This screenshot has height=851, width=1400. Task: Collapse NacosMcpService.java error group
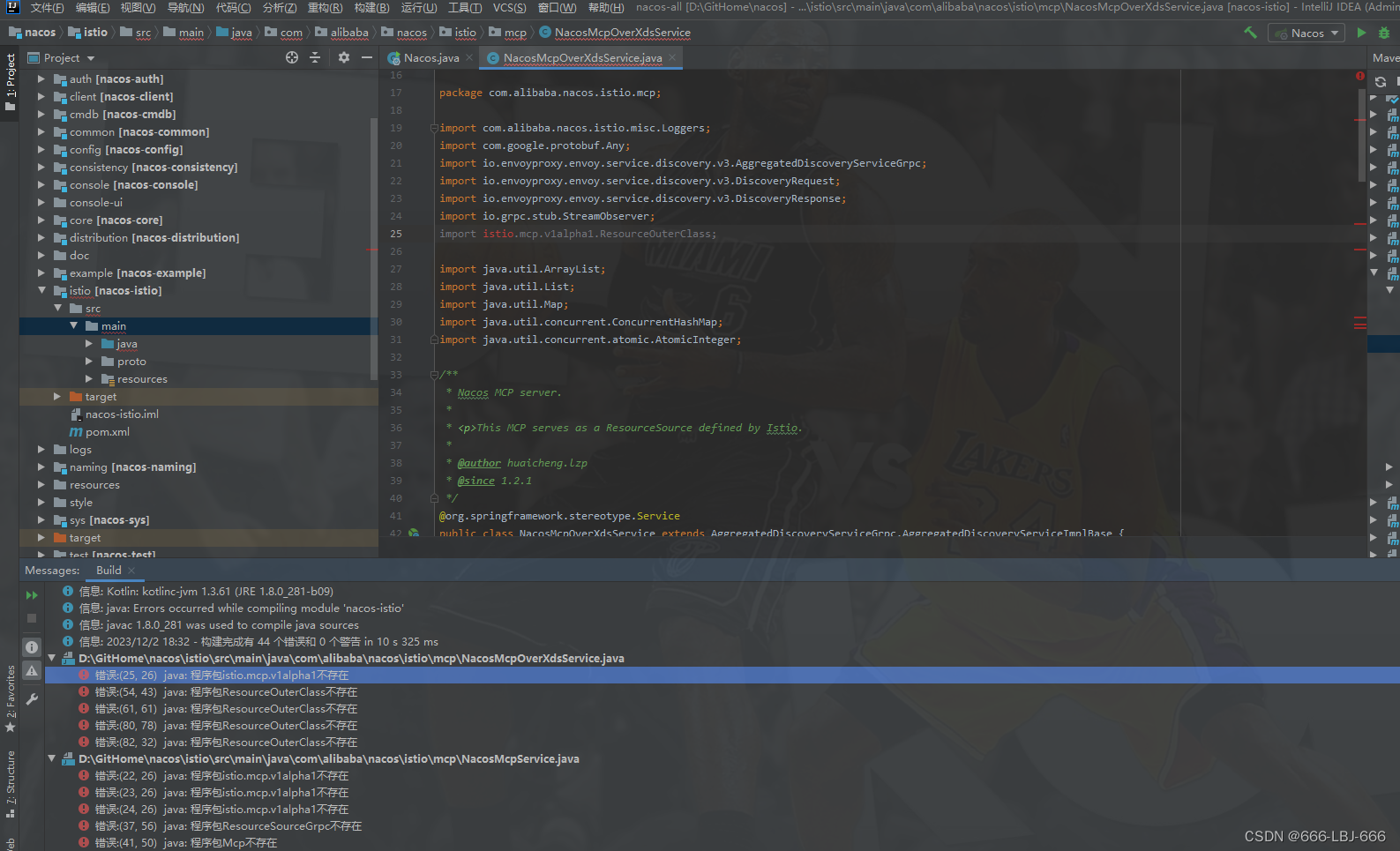pos(51,758)
